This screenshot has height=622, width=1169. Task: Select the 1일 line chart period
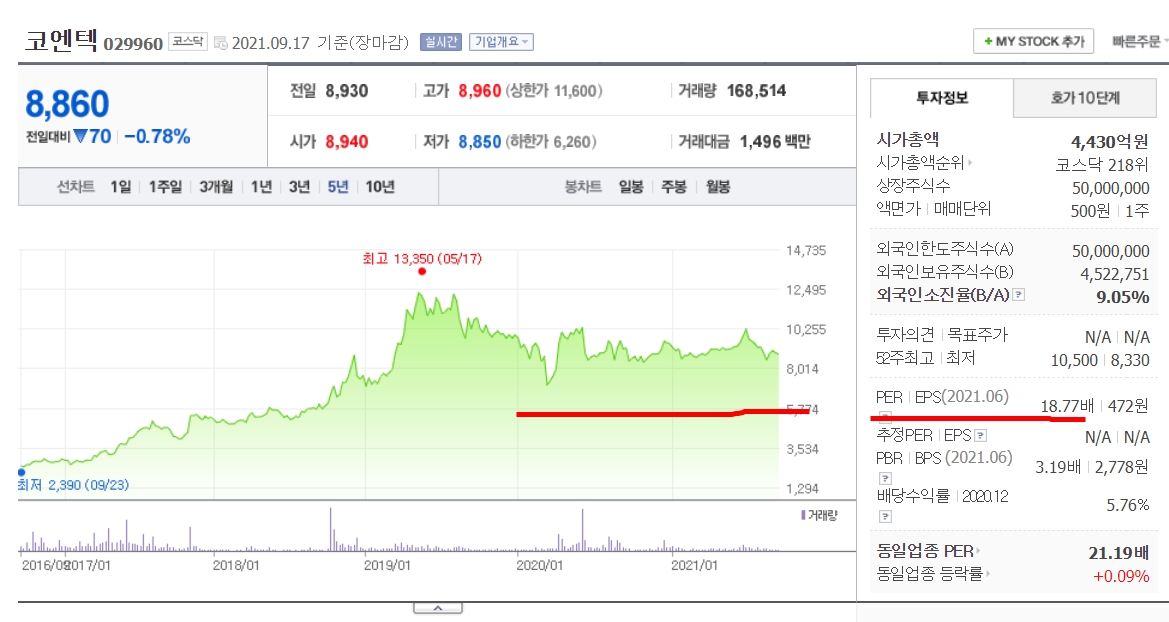[120, 186]
